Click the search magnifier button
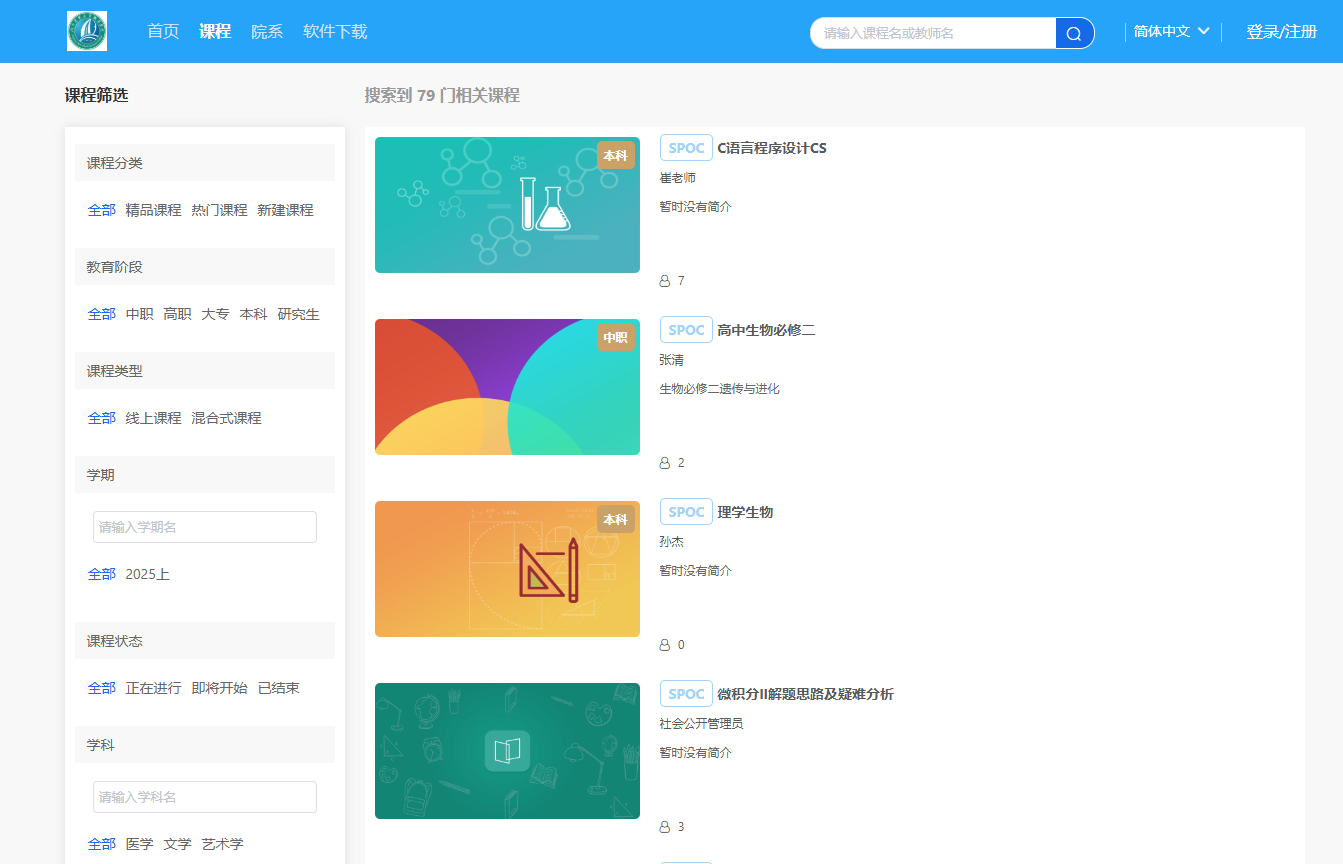 tap(1074, 33)
